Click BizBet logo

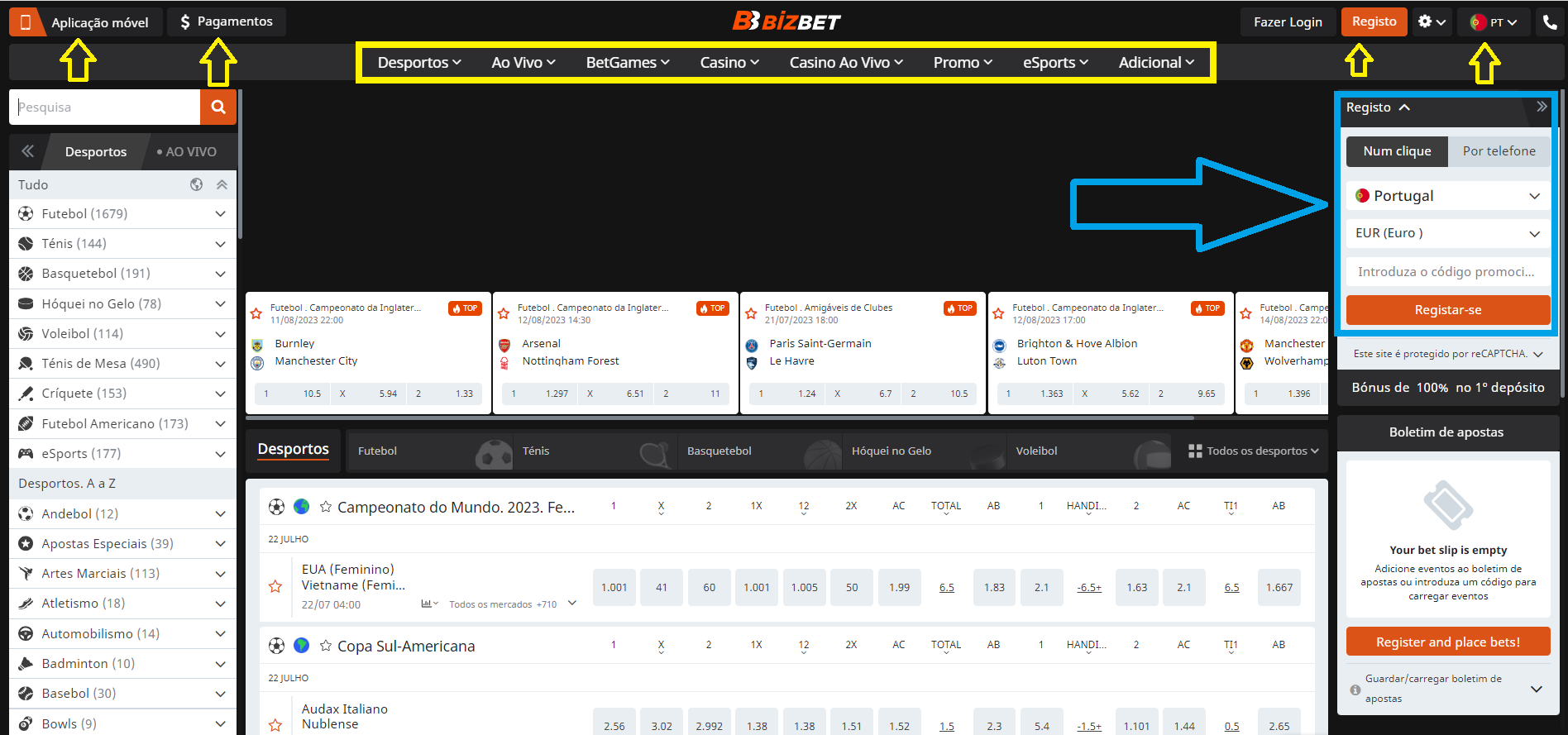[786, 21]
